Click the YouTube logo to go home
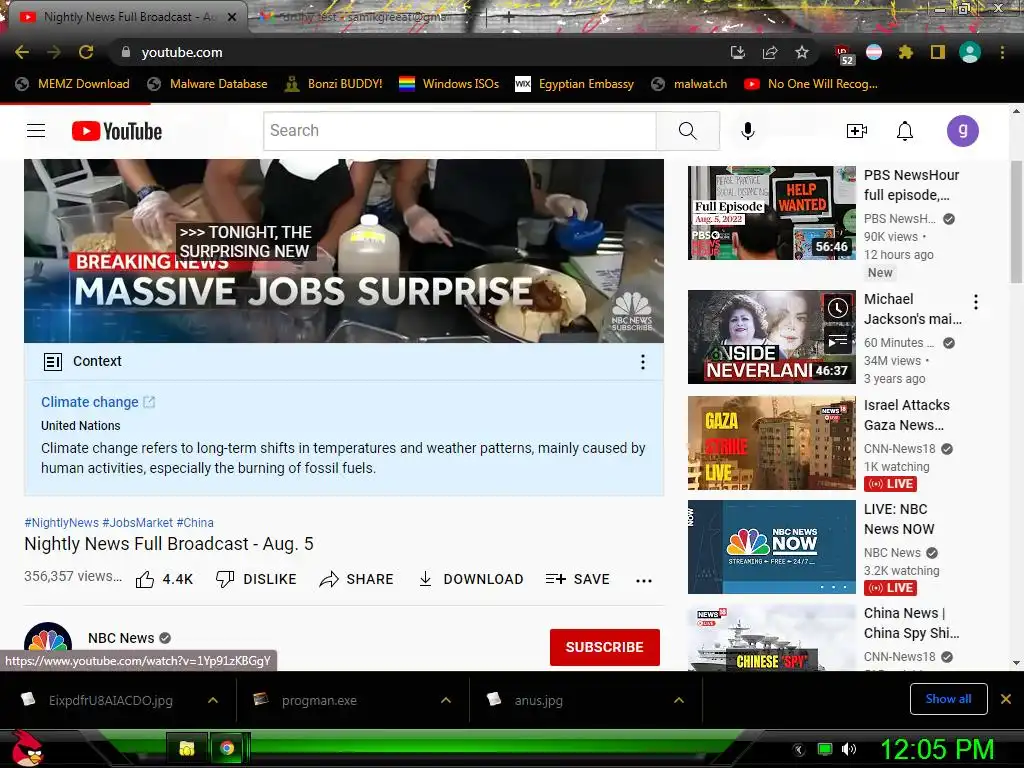Screen dimensions: 1024x768 click(x=117, y=131)
